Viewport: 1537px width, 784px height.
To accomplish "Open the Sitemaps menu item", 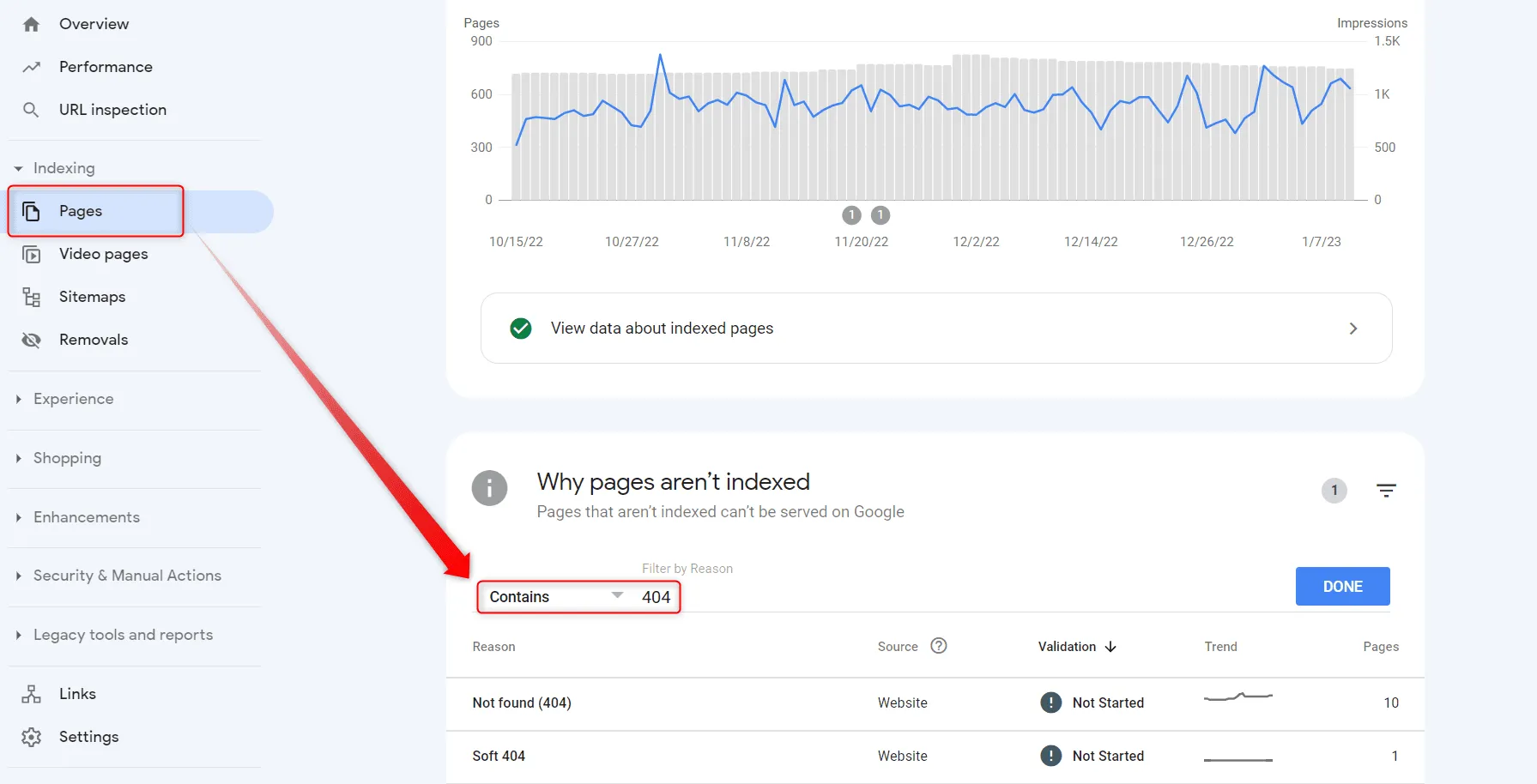I will [x=92, y=297].
